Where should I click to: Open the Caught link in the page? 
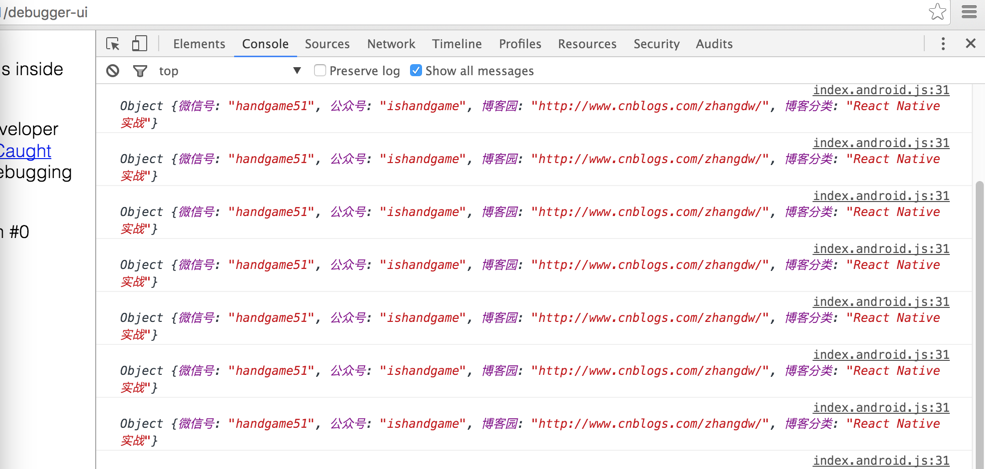point(25,151)
